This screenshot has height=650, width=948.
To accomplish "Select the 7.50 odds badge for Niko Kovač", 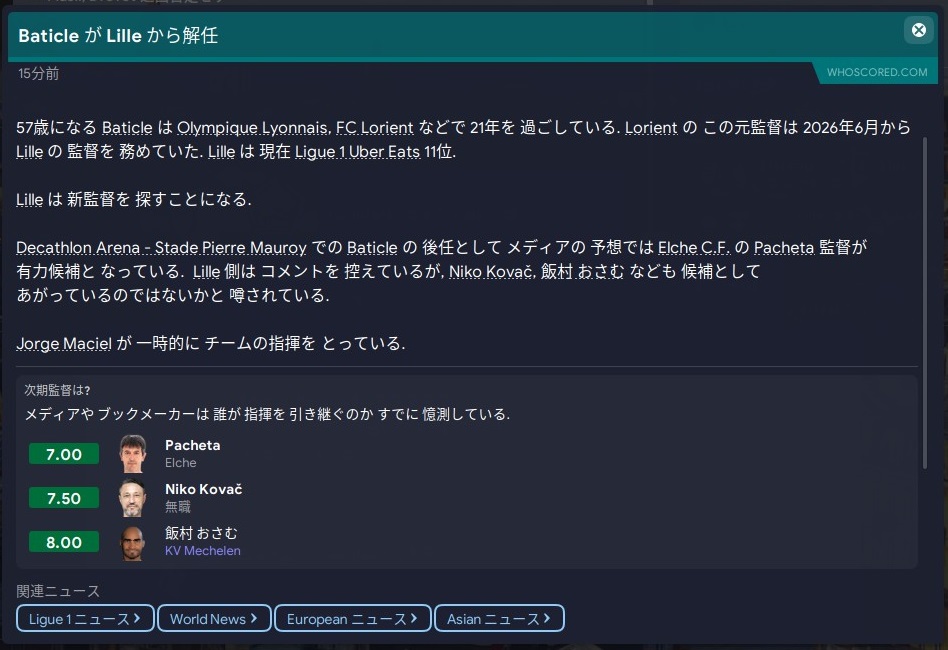I will click(64, 498).
